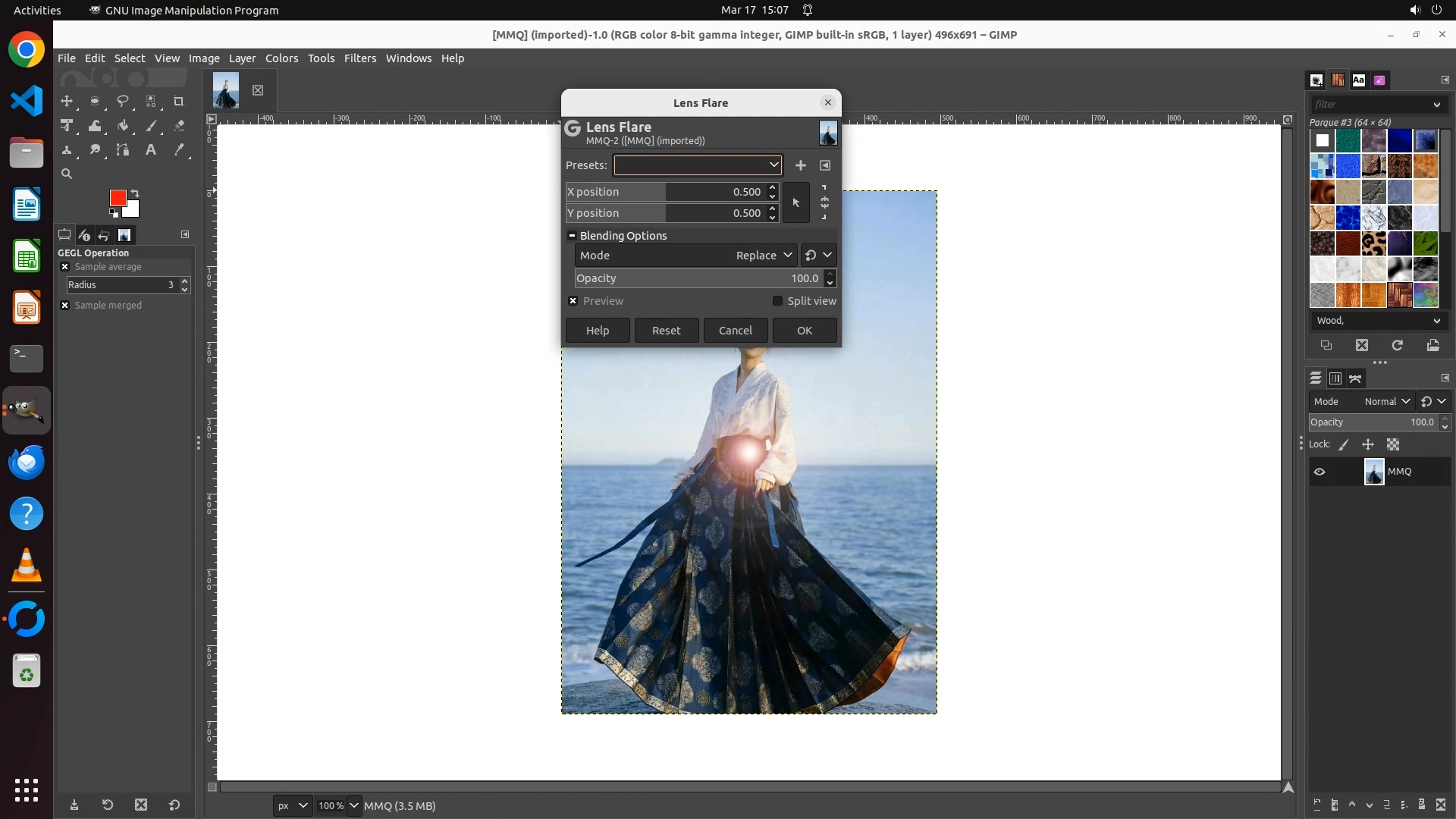Open the Filters menu

tap(359, 58)
